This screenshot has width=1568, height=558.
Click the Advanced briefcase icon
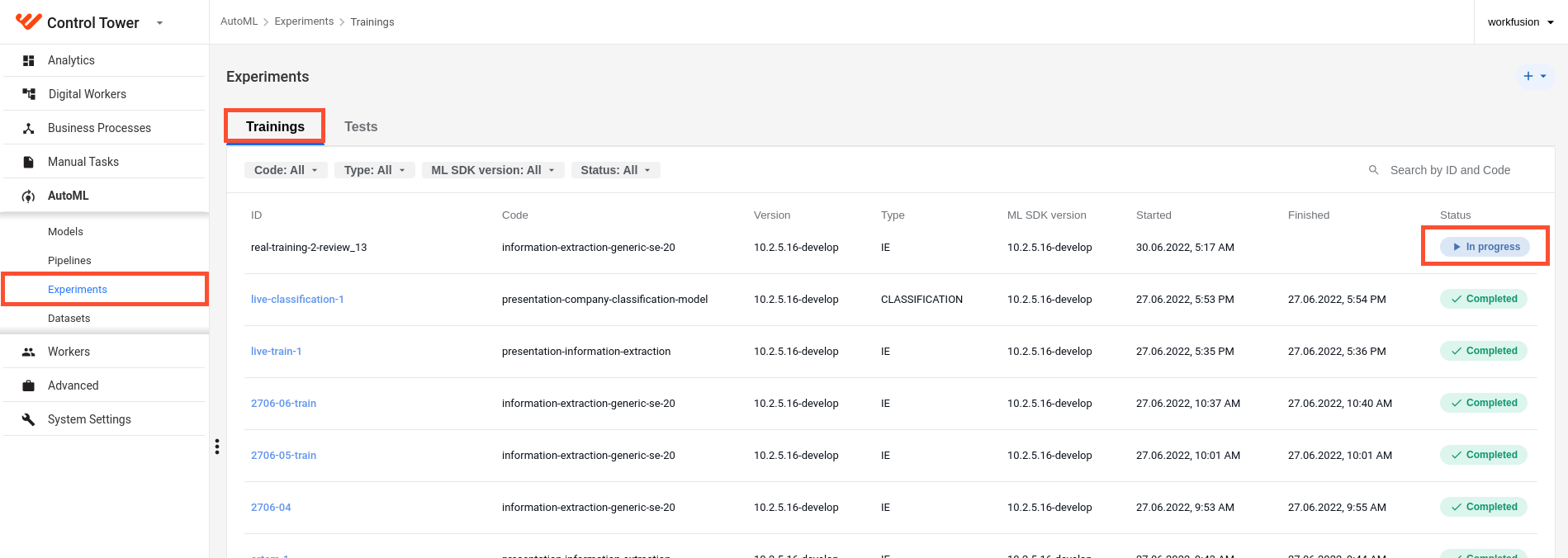pyautogui.click(x=28, y=385)
